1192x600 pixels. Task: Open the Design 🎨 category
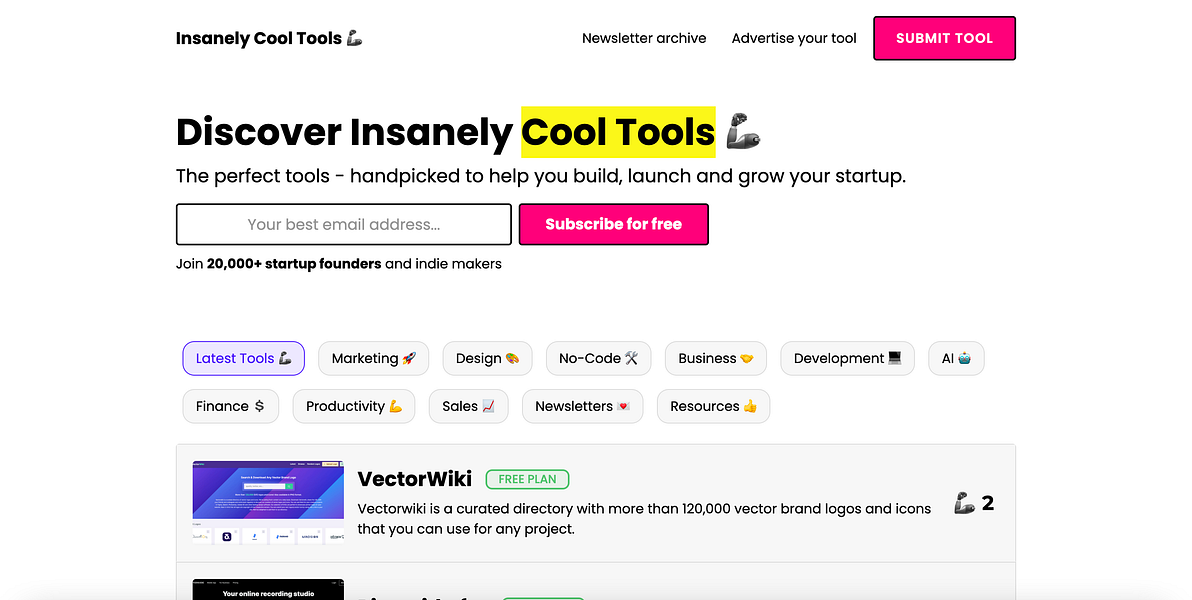coord(487,358)
